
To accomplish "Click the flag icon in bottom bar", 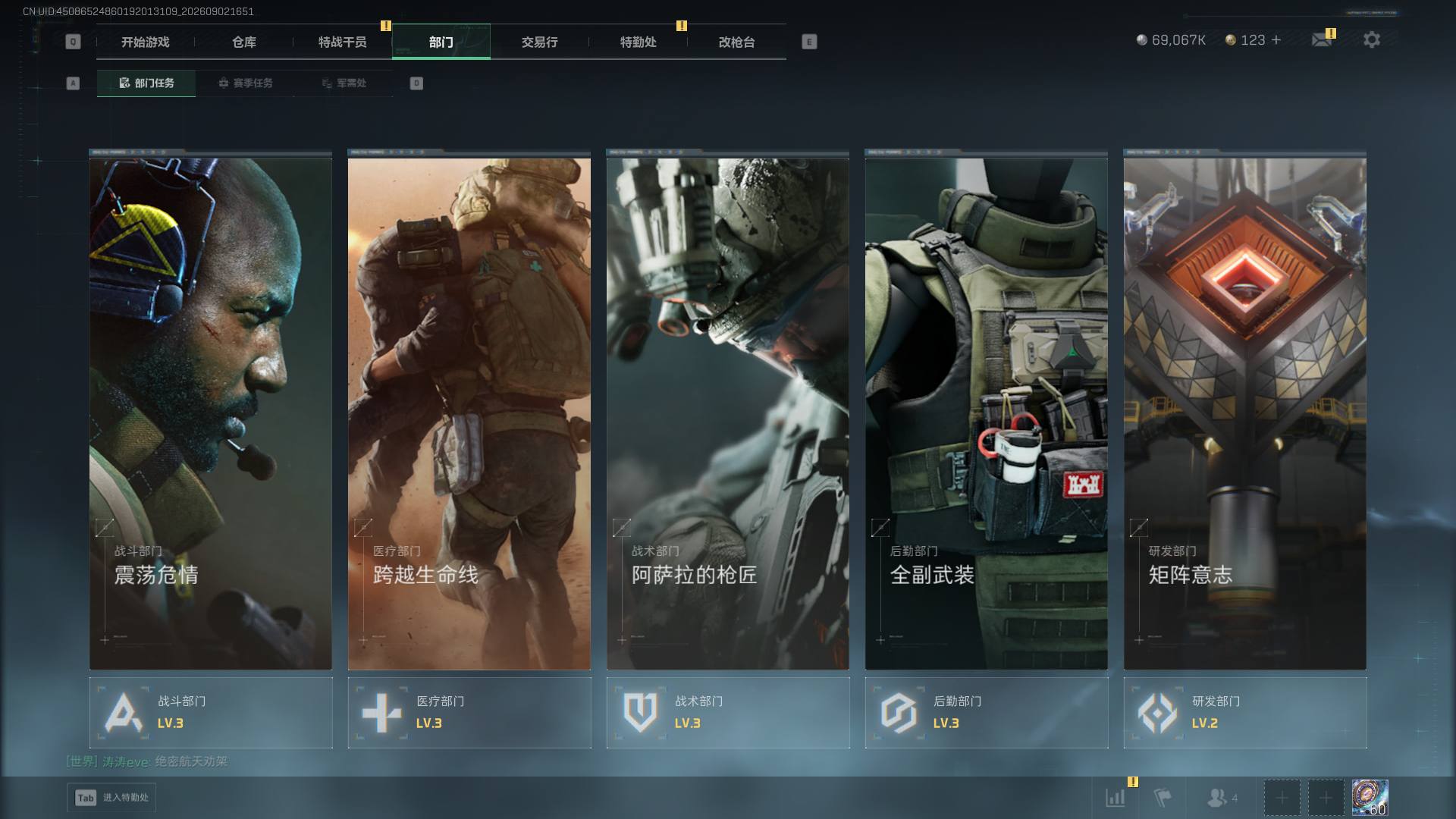I will pyautogui.click(x=1163, y=798).
